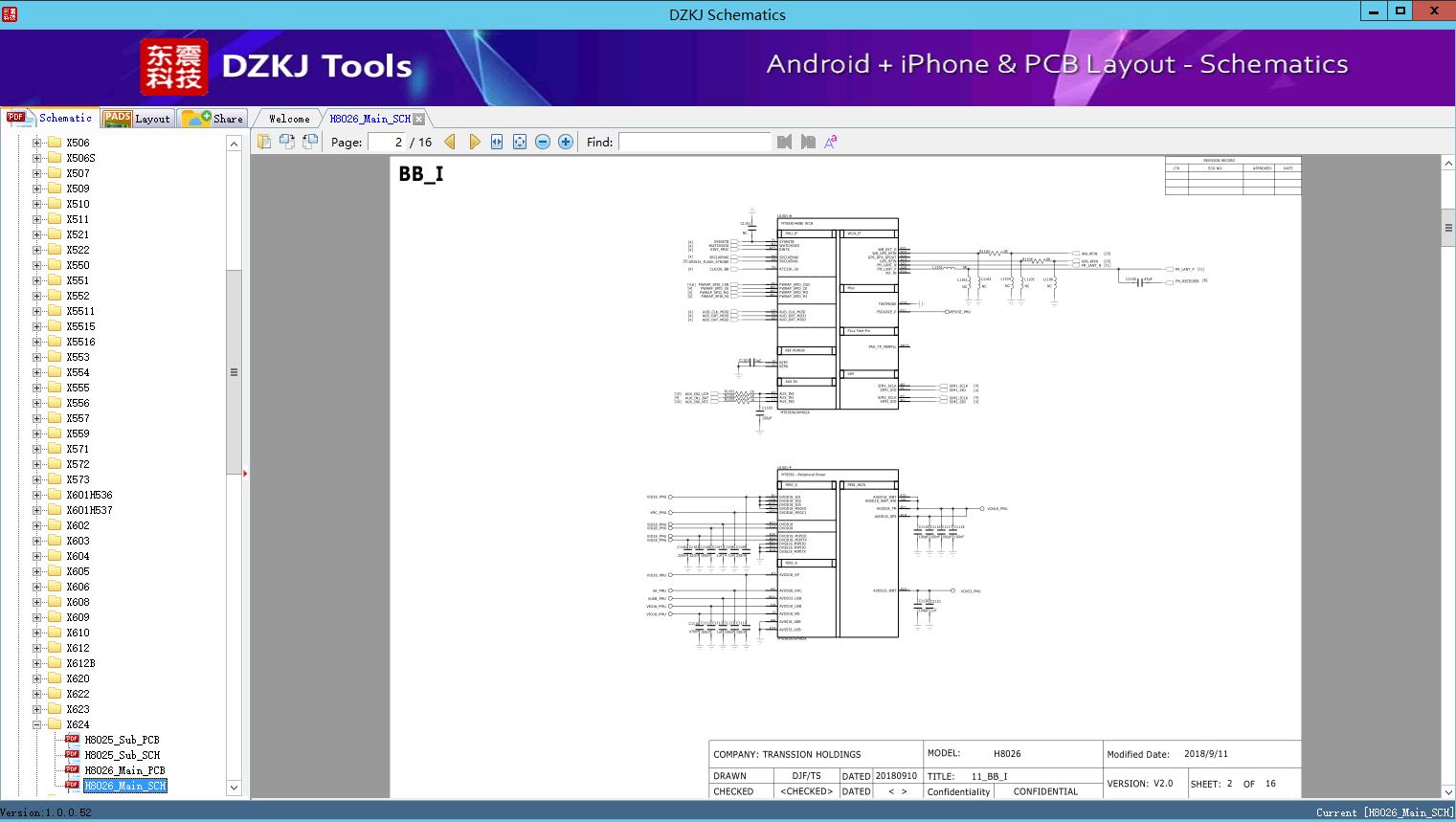Open H8025_Sub_PCB file in tree
The width and height of the screenshot is (1456, 822).
coord(122,740)
